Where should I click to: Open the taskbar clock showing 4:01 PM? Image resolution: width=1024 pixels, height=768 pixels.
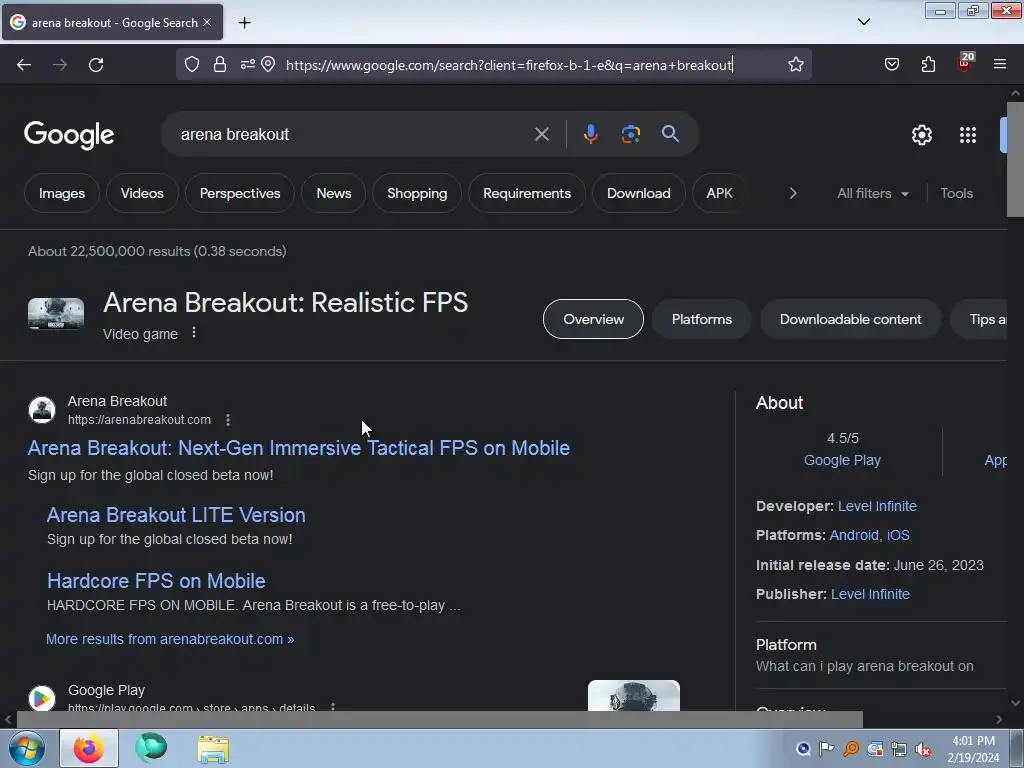[973, 749]
